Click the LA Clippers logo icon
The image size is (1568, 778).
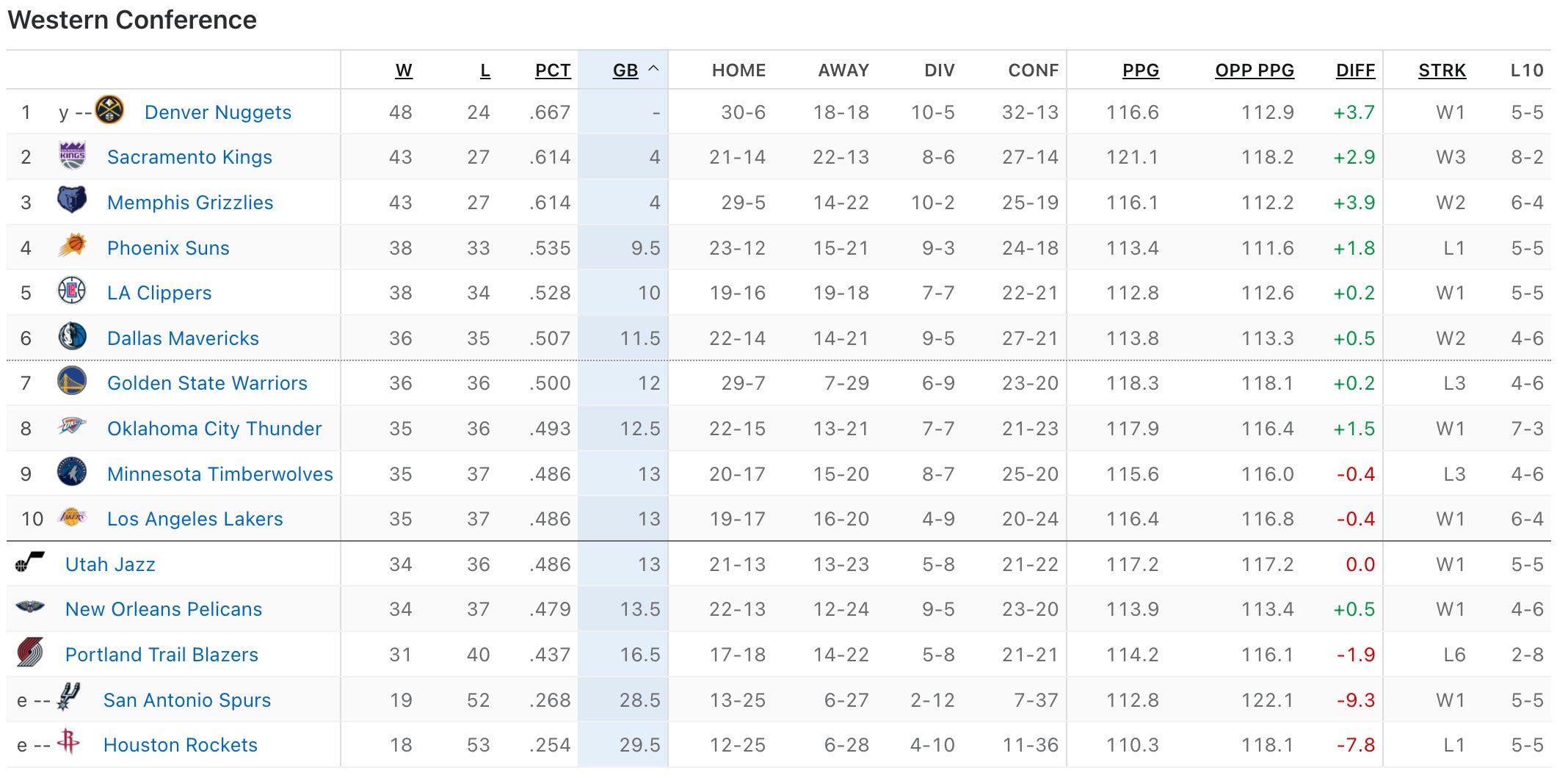[72, 291]
